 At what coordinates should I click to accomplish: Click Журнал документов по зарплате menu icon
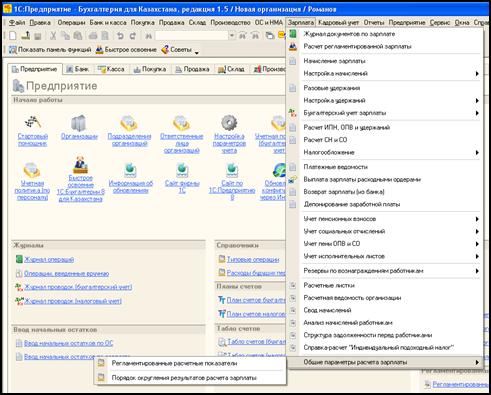[292, 34]
